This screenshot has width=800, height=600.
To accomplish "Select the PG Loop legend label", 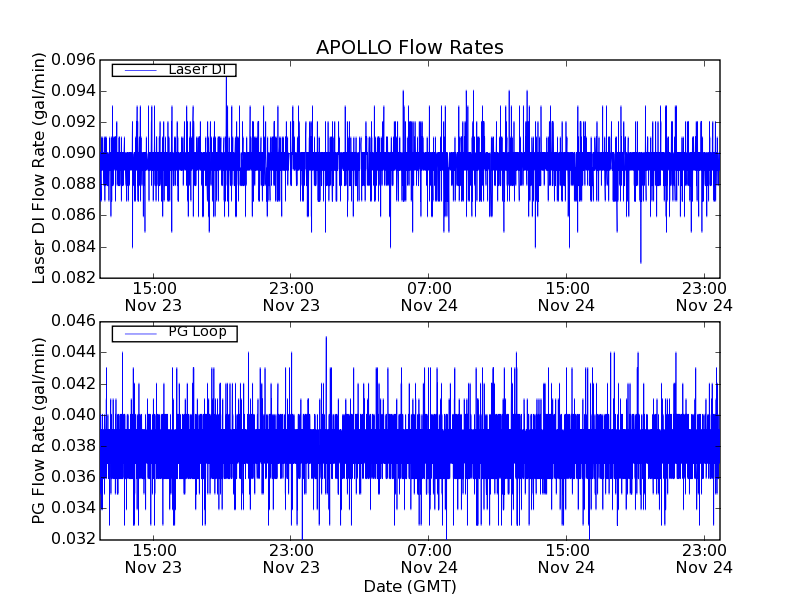I will click(196, 332).
